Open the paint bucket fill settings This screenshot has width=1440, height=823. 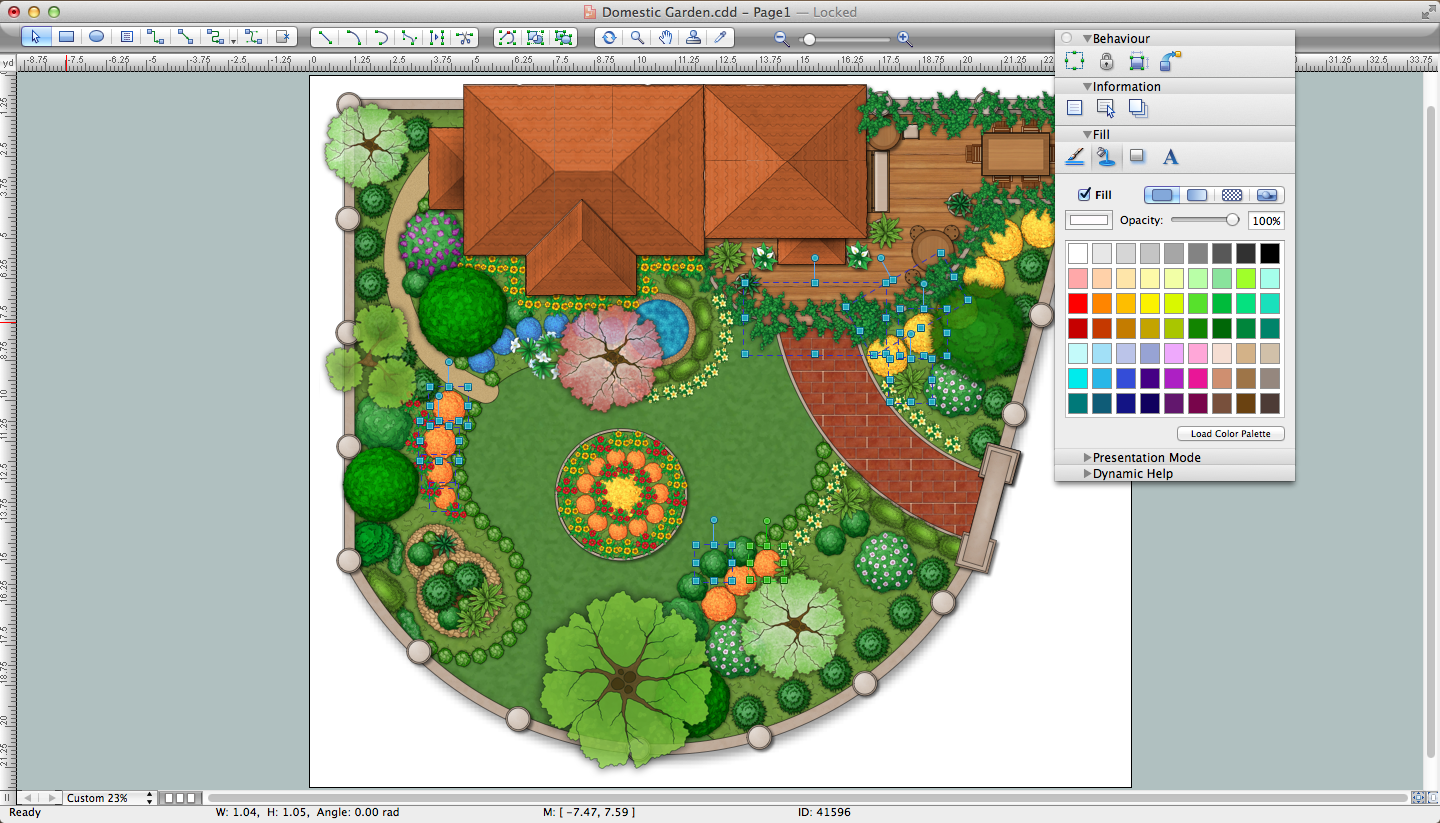pos(1105,156)
